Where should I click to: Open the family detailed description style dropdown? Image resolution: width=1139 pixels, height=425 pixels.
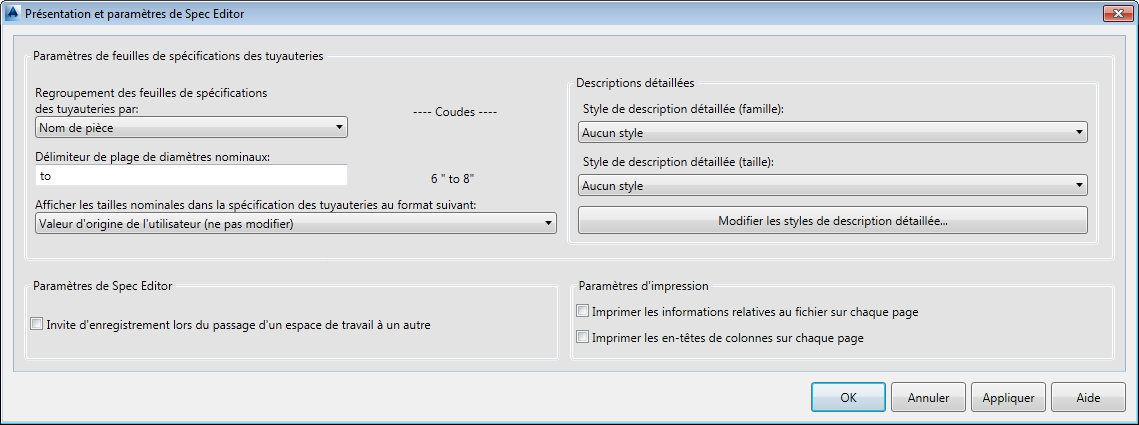point(832,132)
